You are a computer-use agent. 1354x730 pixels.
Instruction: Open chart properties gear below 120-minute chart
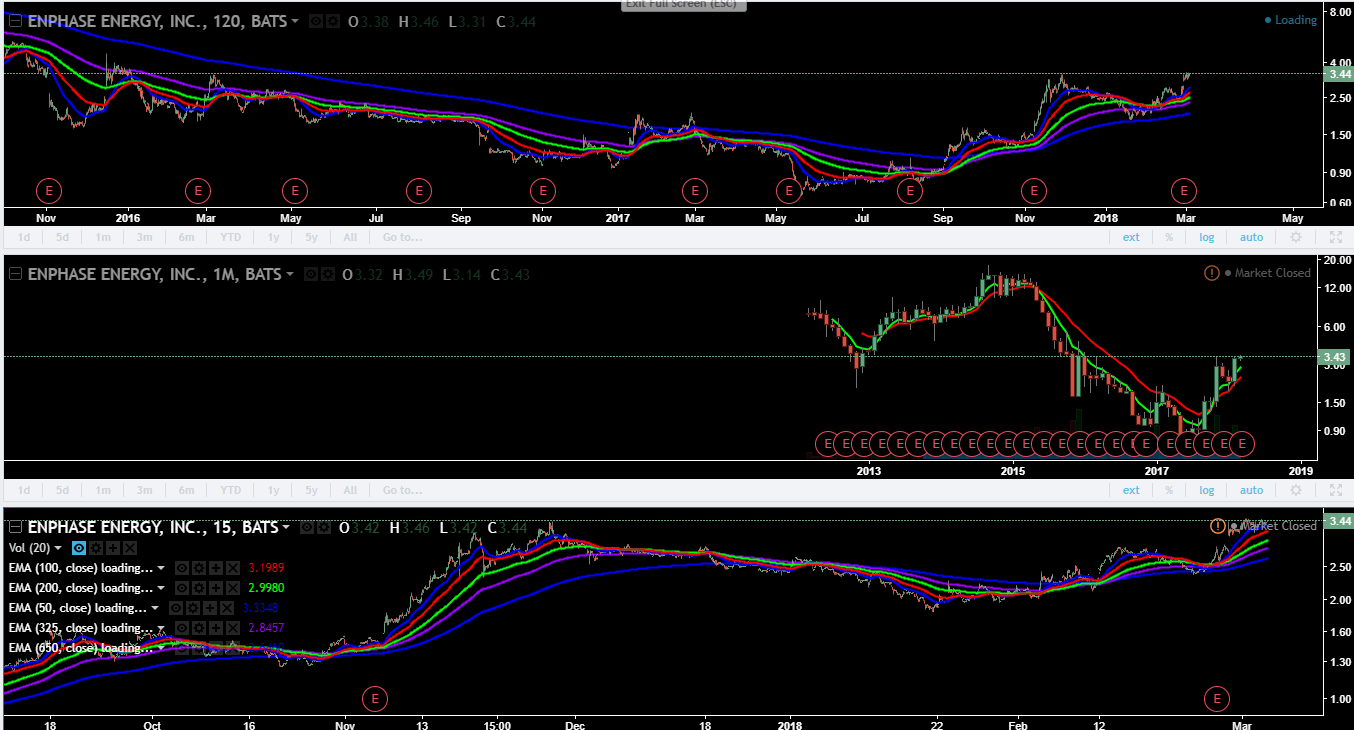tap(1296, 237)
